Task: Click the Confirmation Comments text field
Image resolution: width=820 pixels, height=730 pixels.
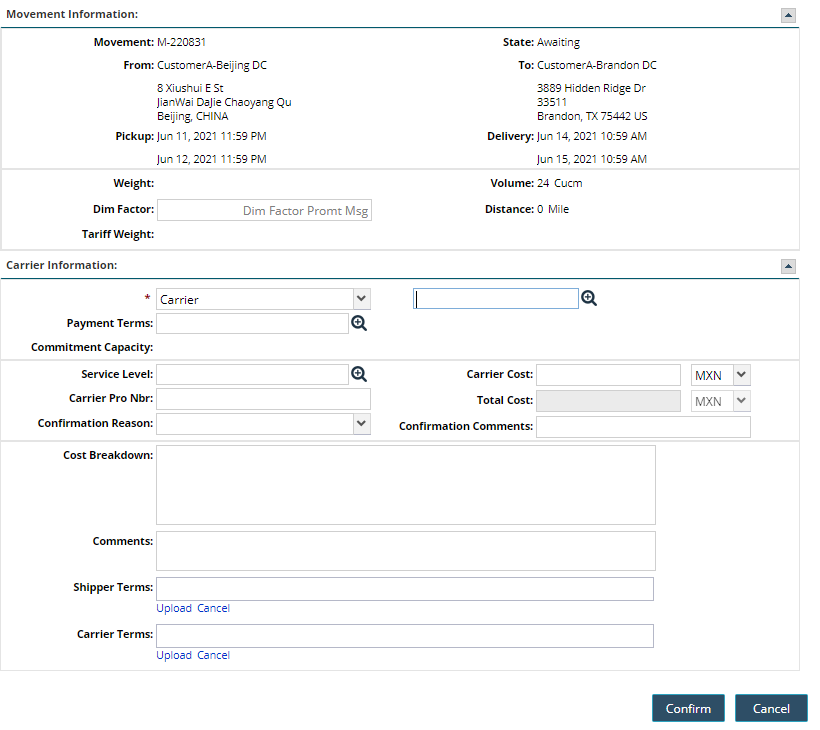Action: point(643,427)
